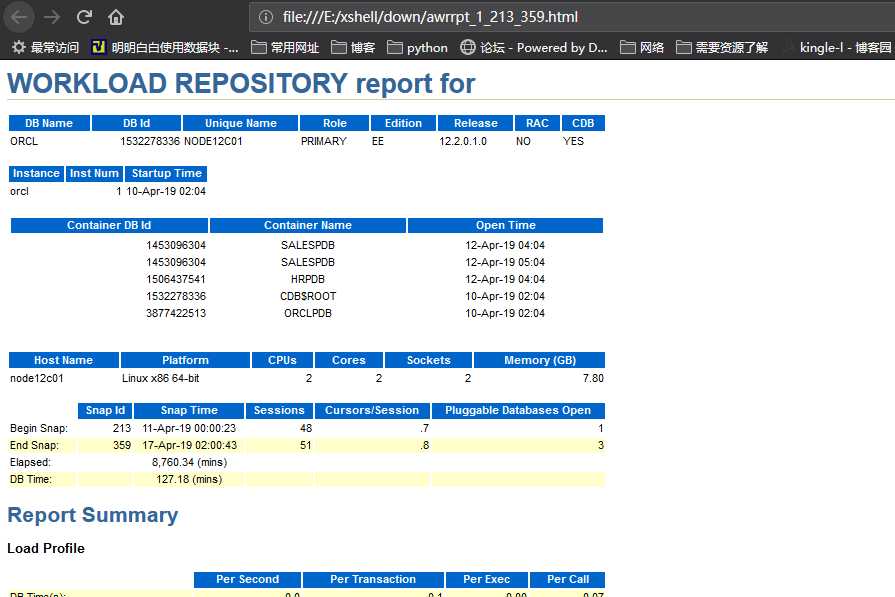Click the Release column header

tap(475, 123)
